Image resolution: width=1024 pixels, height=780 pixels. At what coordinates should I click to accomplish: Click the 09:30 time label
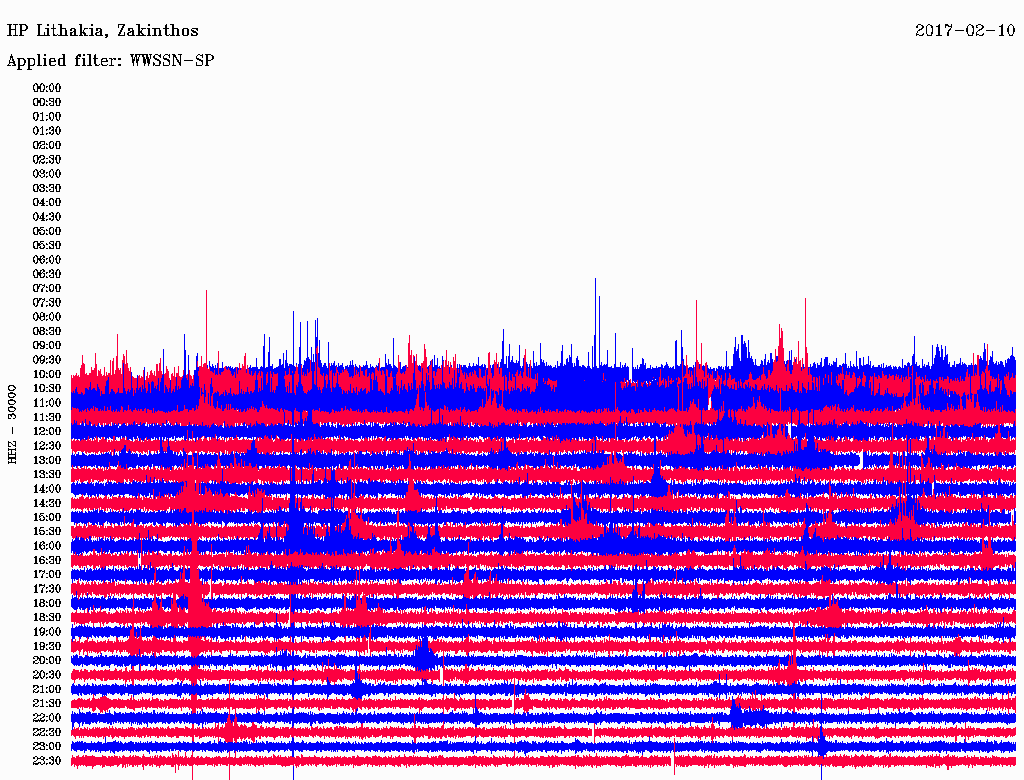(x=47, y=360)
